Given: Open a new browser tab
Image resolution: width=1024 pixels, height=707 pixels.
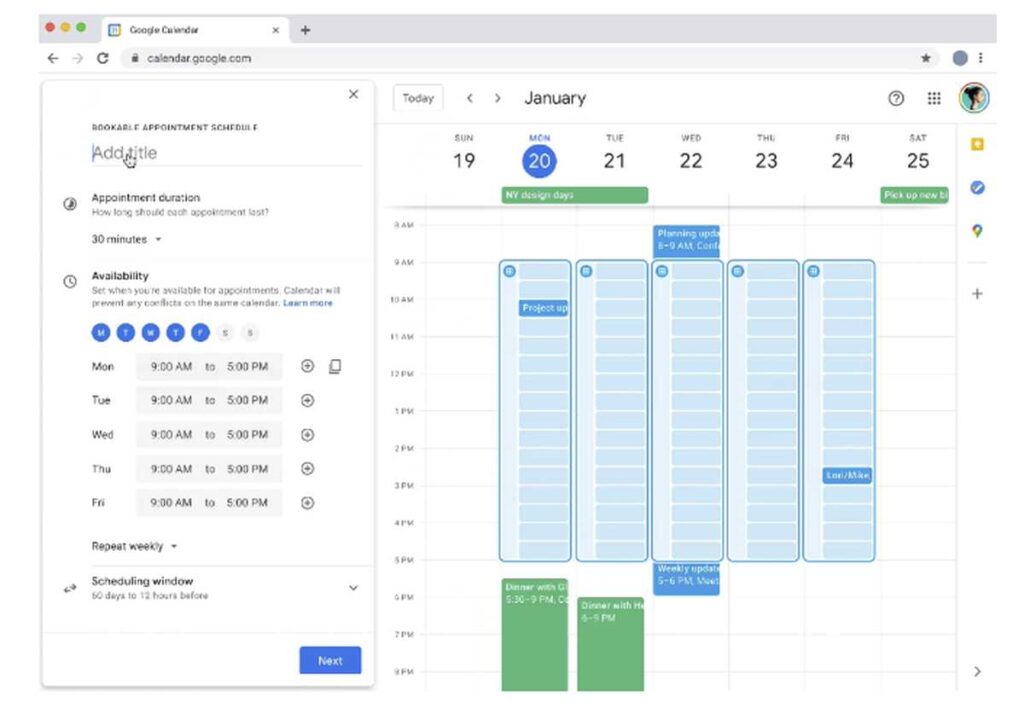Looking at the screenshot, I should 306,30.
